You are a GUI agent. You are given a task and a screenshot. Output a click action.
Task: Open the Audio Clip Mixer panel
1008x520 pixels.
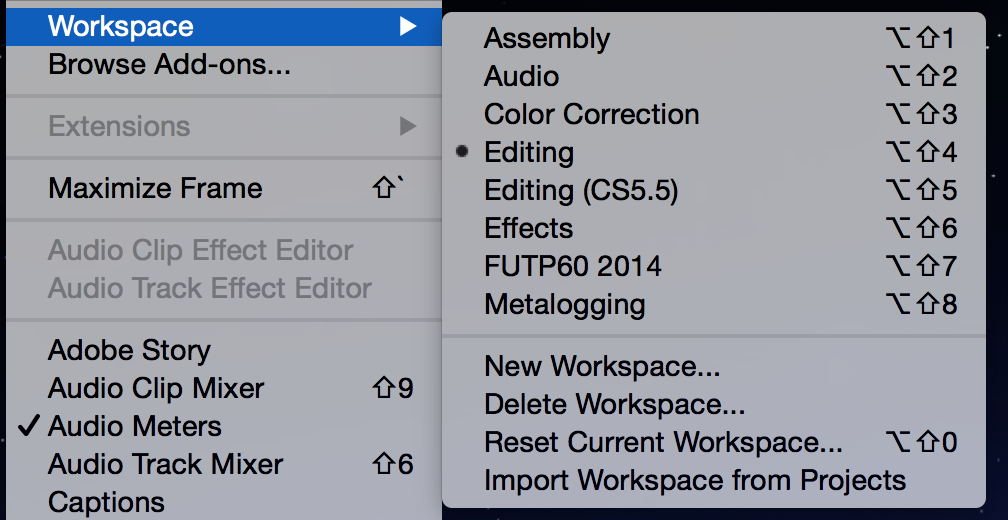(x=224, y=388)
